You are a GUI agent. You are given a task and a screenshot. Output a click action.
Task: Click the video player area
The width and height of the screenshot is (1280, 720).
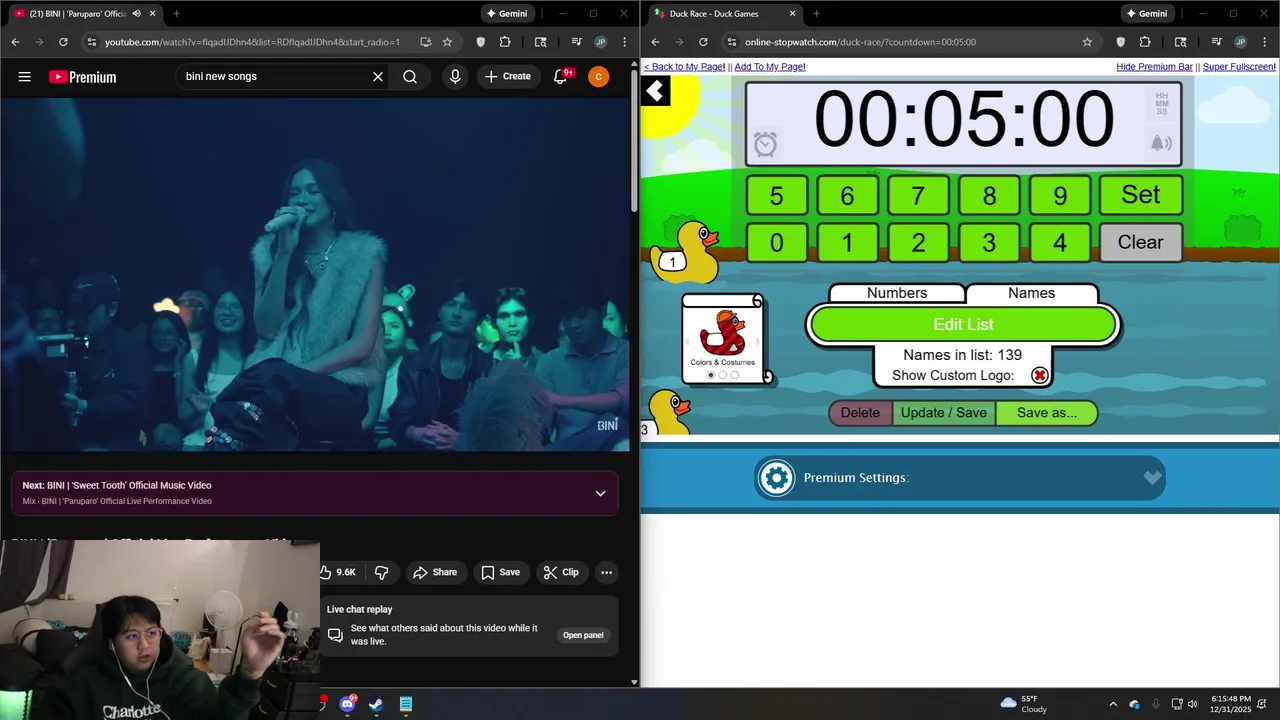[315, 275]
